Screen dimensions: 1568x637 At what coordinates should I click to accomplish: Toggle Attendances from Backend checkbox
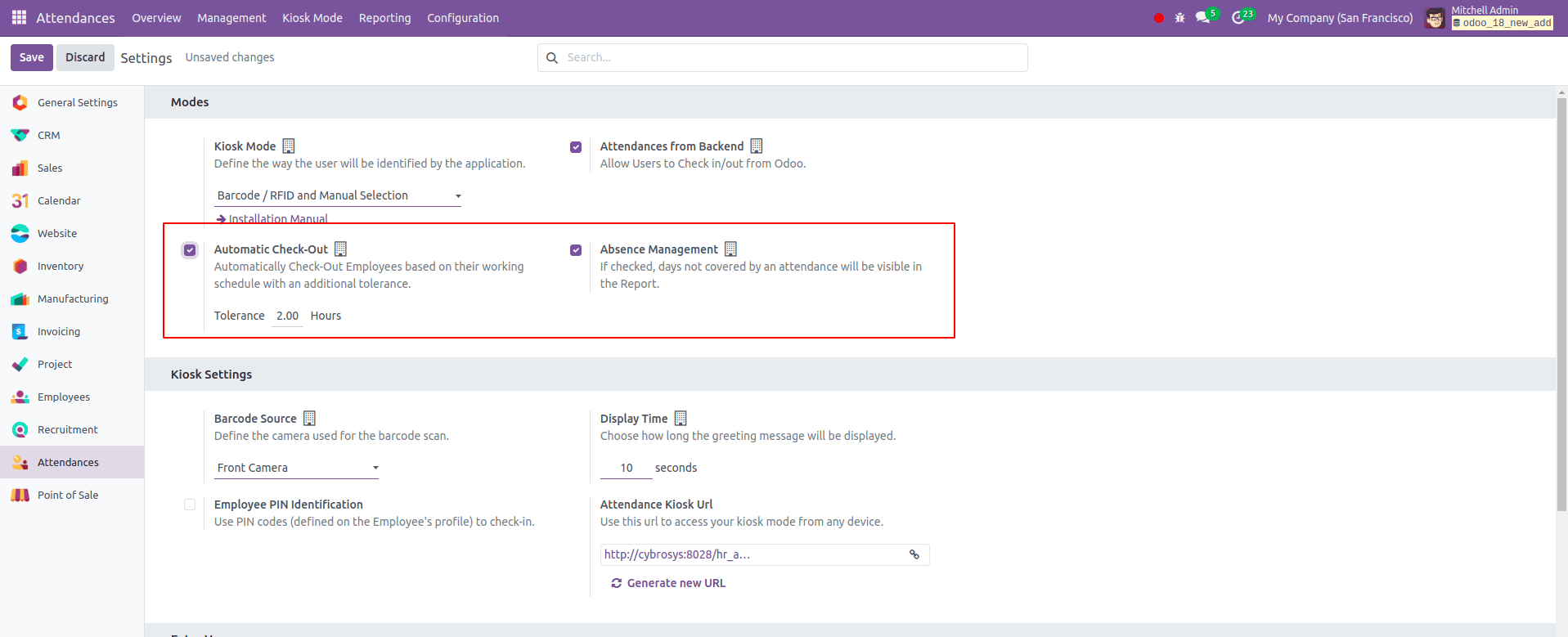coord(576,147)
